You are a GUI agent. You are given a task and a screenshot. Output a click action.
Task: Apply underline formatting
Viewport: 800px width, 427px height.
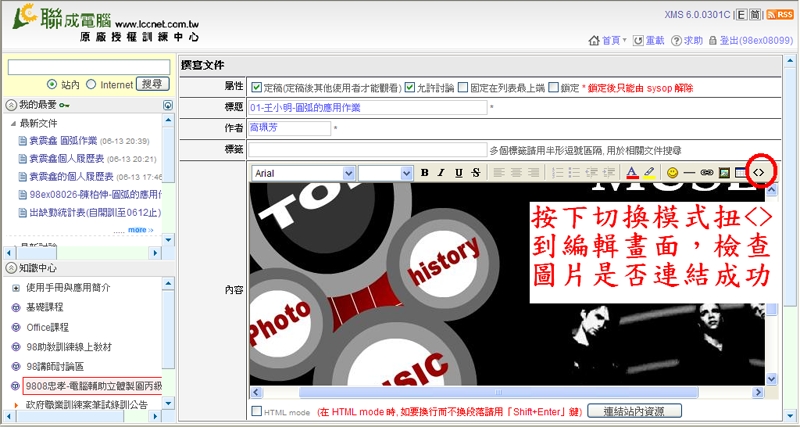pyautogui.click(x=458, y=172)
